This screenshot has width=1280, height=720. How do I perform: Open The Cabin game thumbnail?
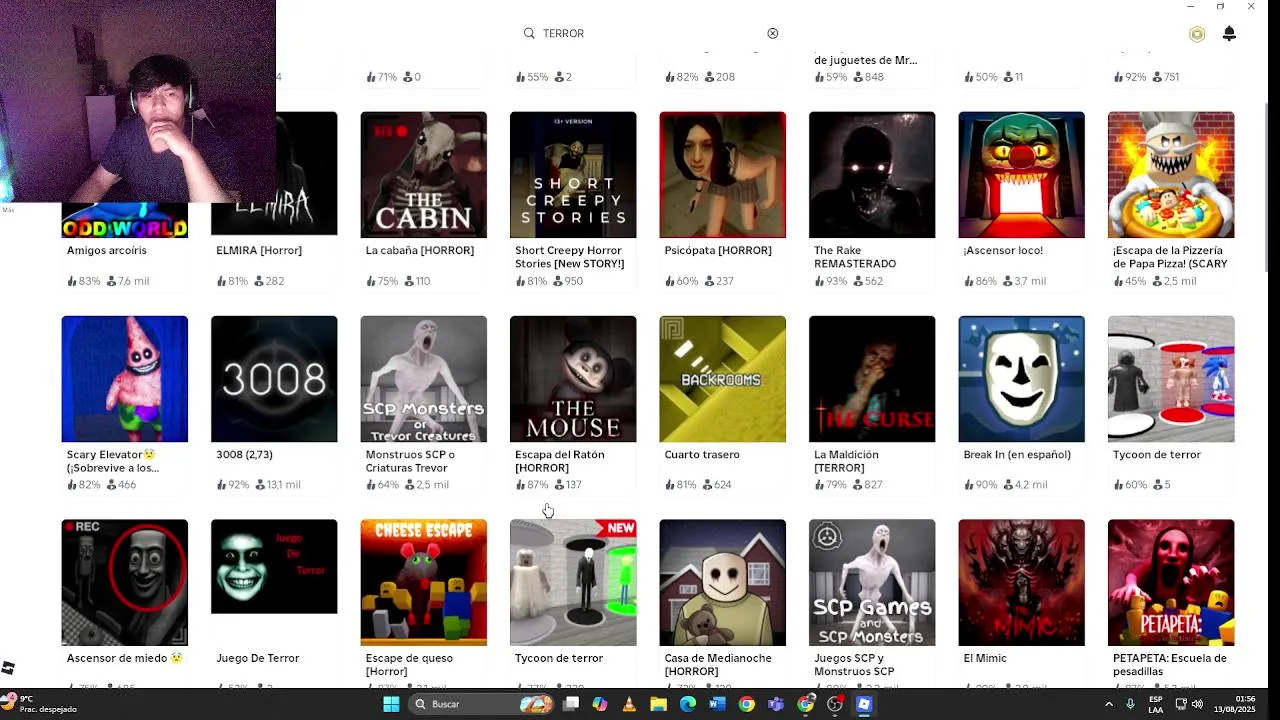point(423,175)
